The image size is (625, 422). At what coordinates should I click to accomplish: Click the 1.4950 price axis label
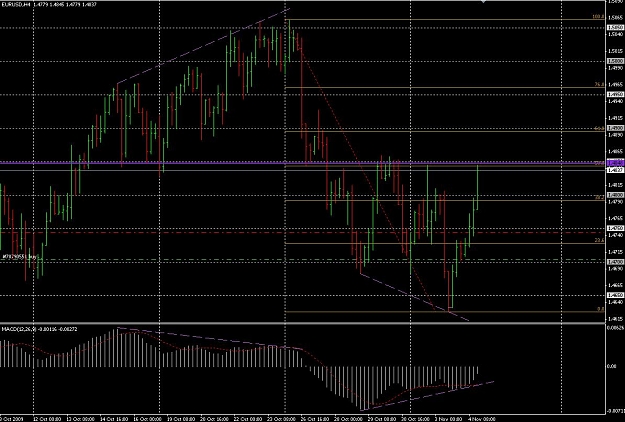coord(615,94)
